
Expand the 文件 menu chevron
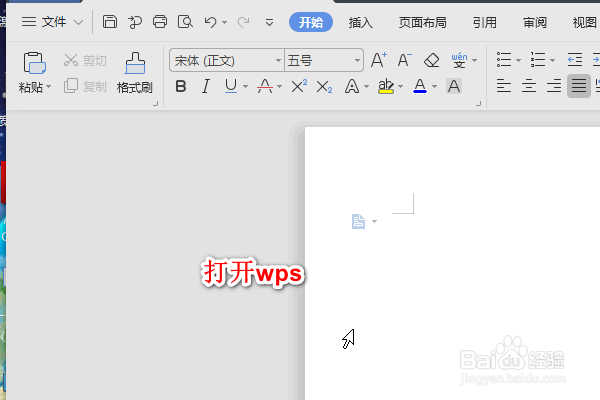(78, 23)
